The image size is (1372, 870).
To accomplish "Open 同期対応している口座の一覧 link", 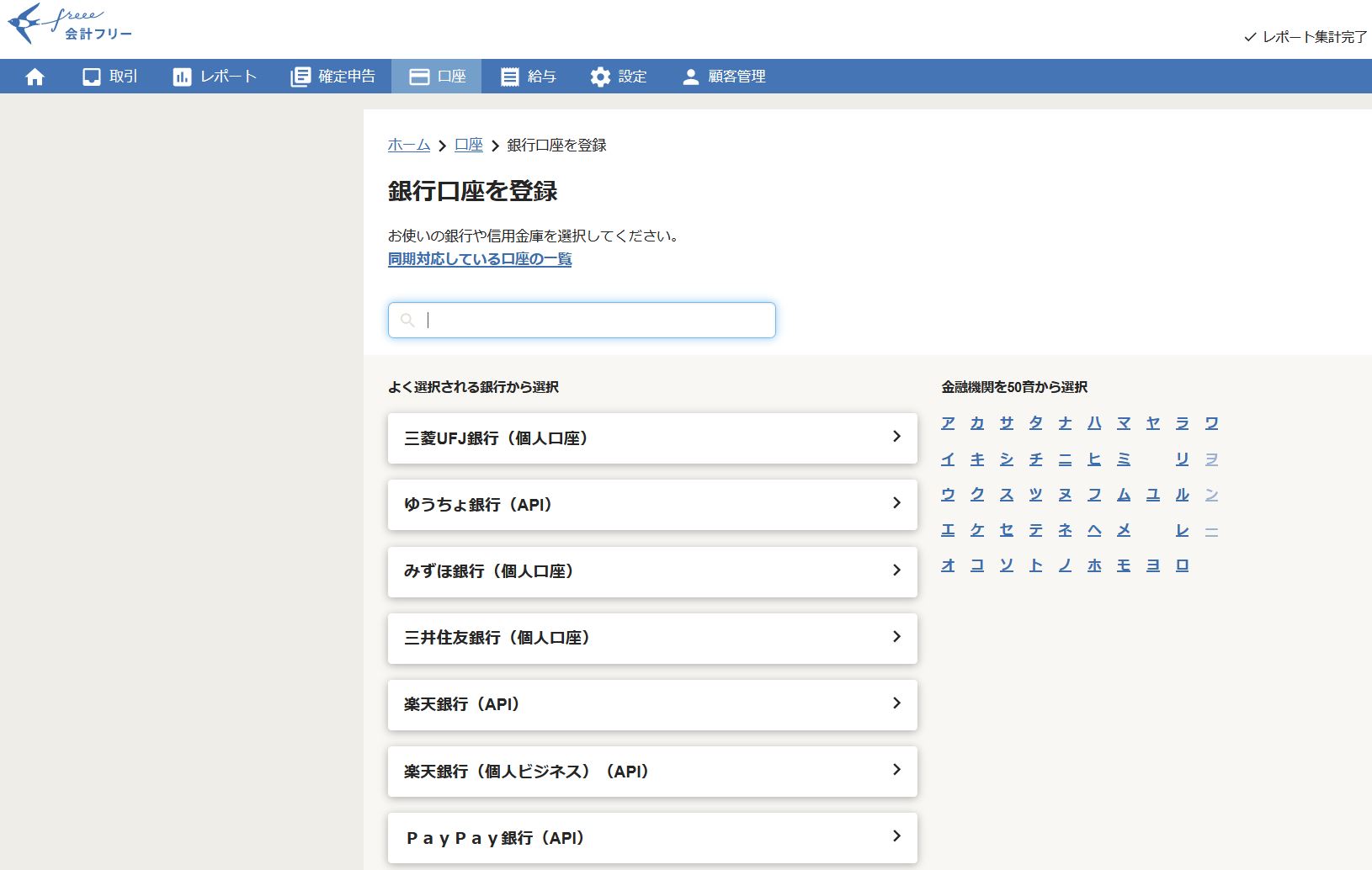I will tap(480, 259).
